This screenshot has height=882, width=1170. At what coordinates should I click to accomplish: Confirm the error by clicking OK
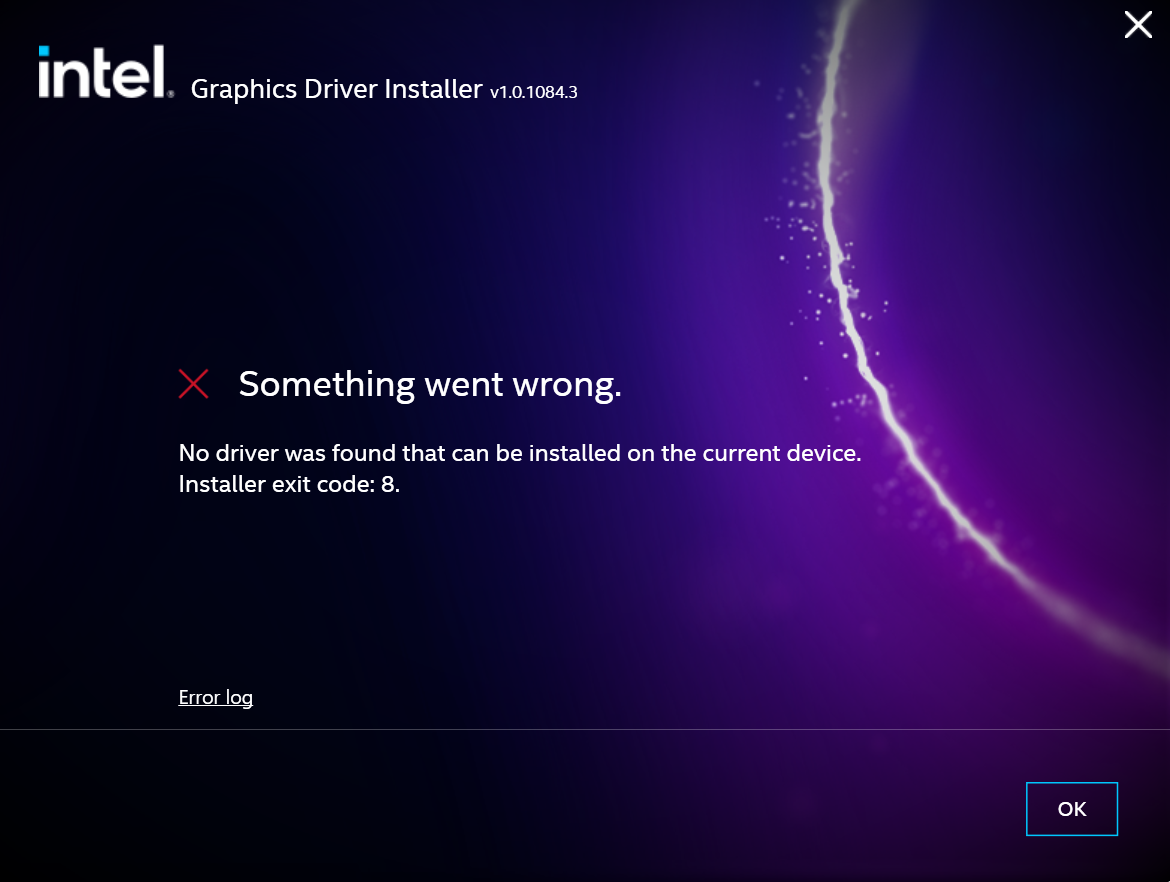[x=1072, y=809]
